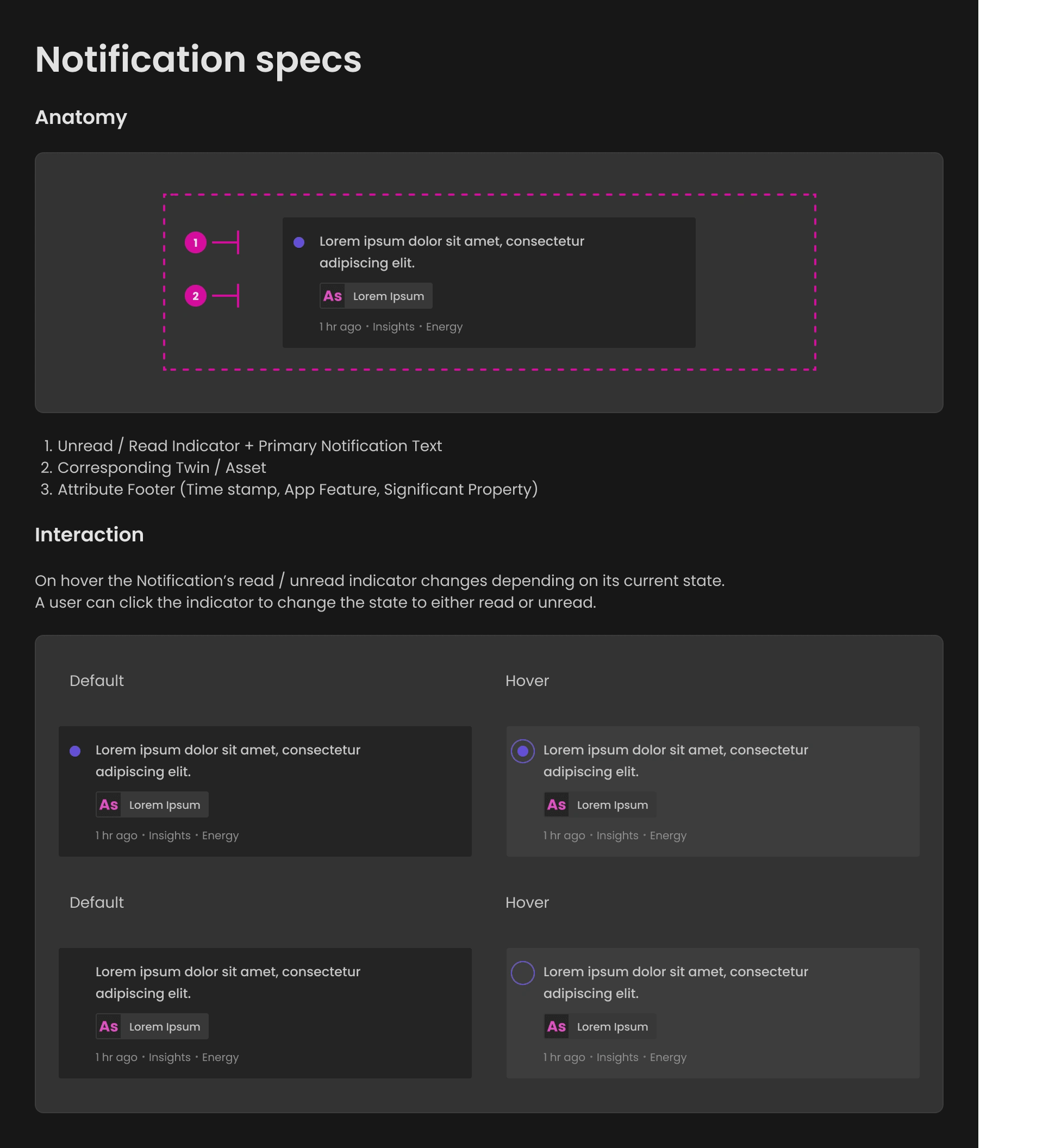Click Insights in the Anatomy card footer
Image resolution: width=1049 pixels, height=1148 pixels.
coord(394,327)
